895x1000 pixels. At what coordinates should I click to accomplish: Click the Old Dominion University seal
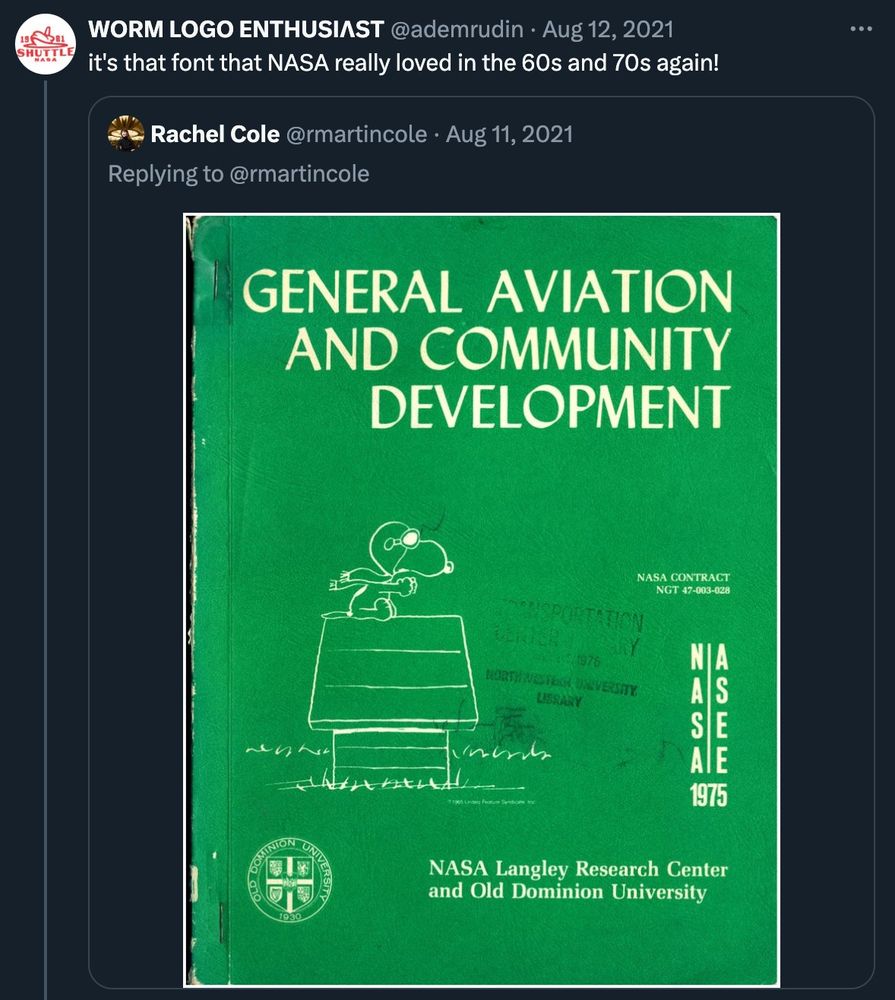point(289,877)
